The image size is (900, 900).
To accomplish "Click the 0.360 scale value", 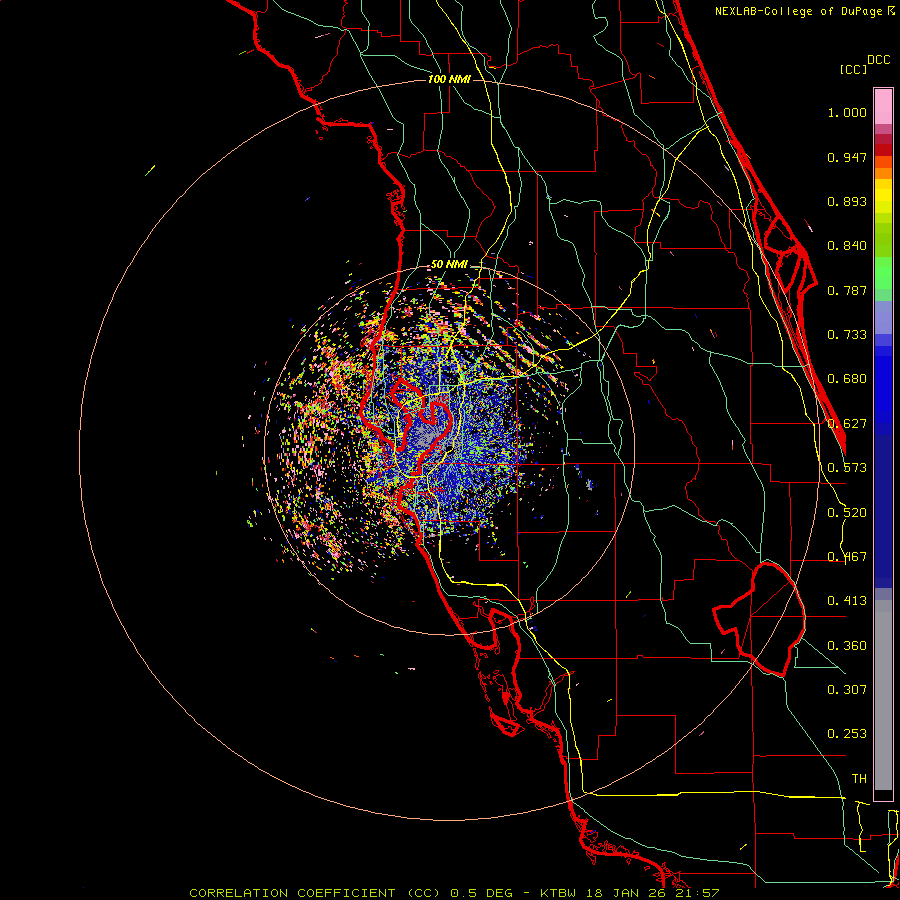I will [847, 646].
